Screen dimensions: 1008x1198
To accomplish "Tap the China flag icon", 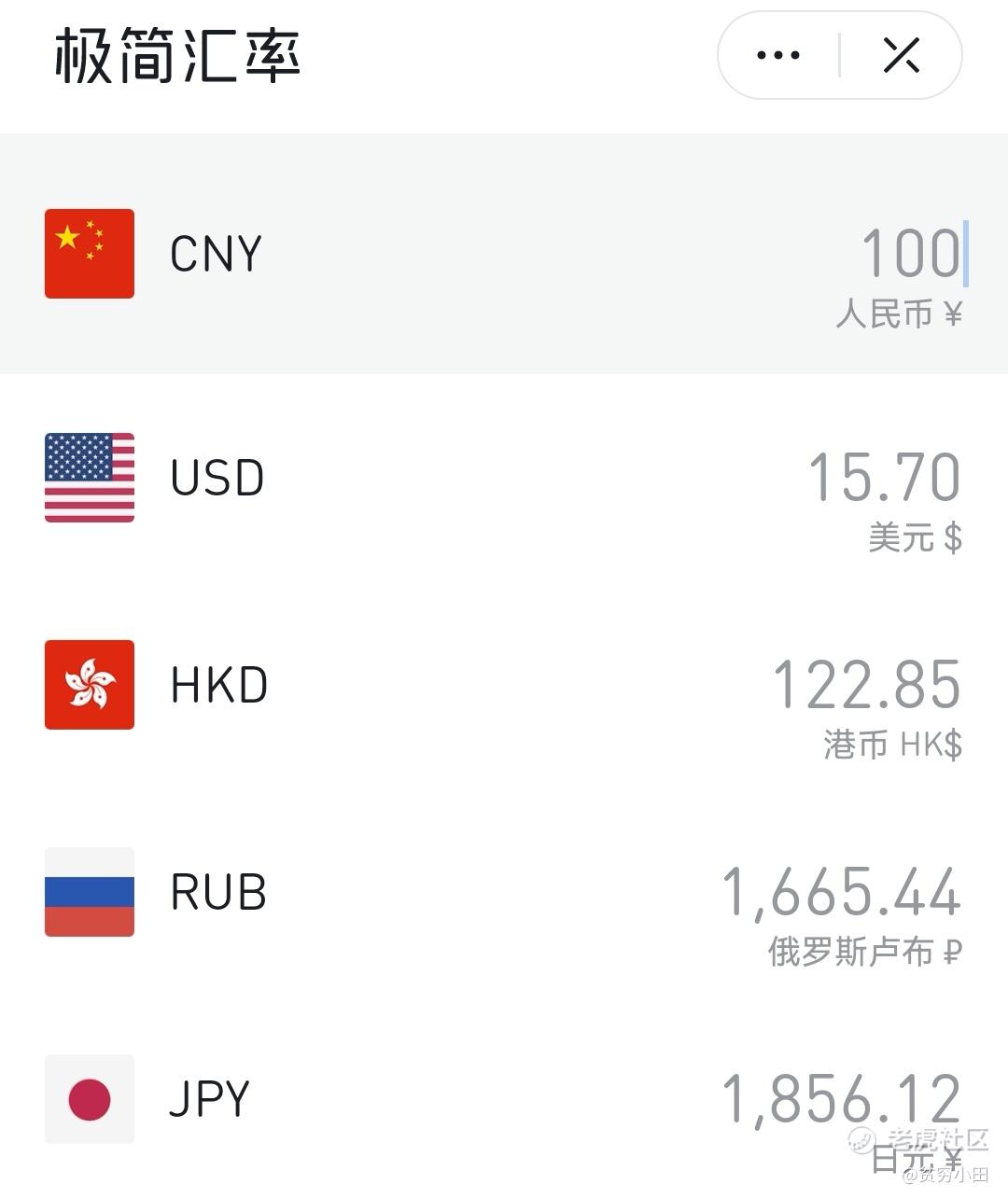I will tap(90, 254).
